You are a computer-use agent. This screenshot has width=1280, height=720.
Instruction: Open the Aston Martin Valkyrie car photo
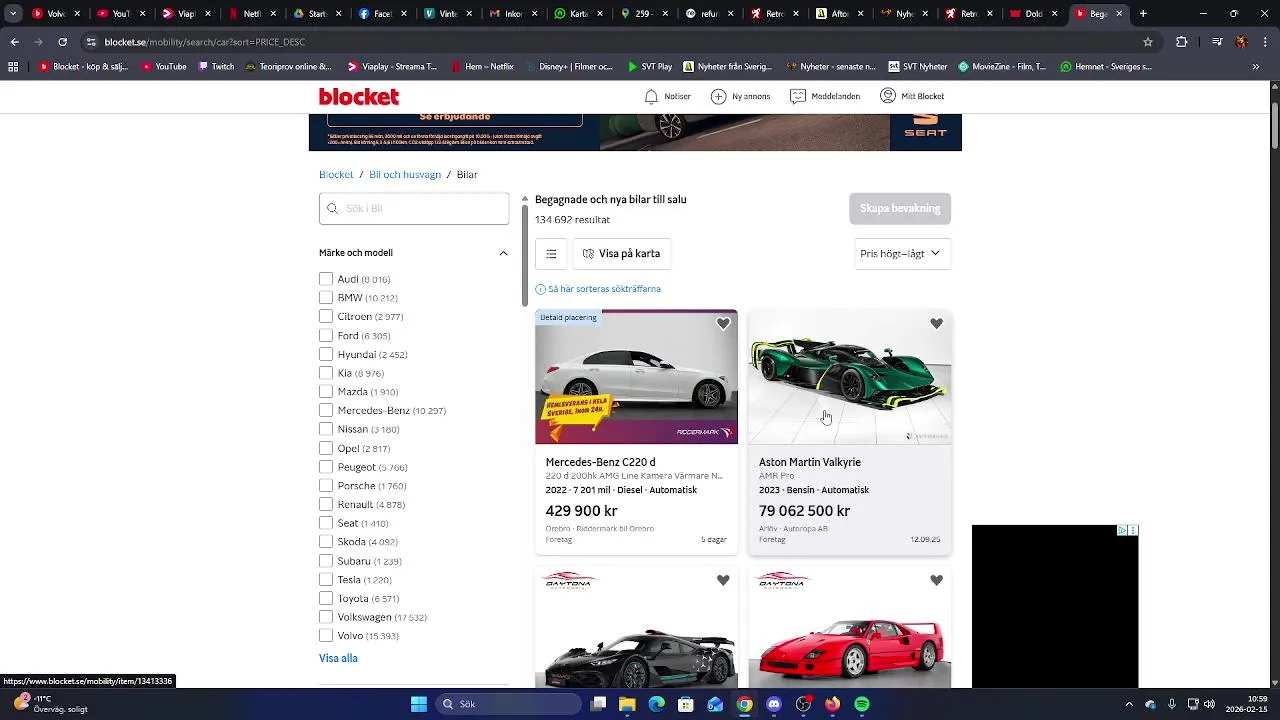click(849, 377)
